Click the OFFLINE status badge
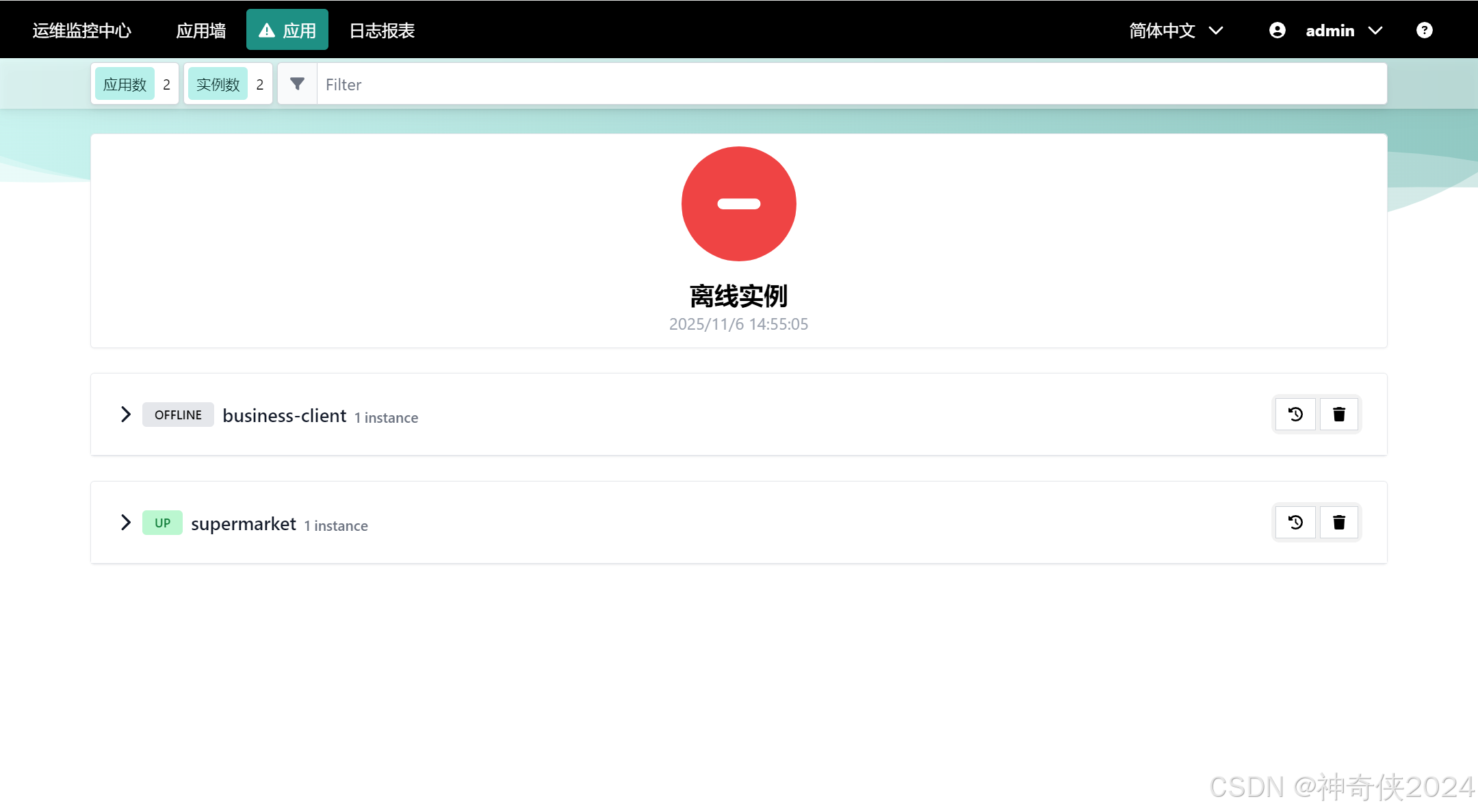 point(178,415)
